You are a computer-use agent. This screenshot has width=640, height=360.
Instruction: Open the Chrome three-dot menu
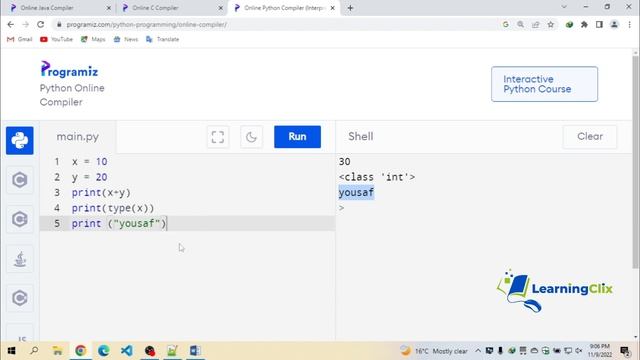pos(629,24)
